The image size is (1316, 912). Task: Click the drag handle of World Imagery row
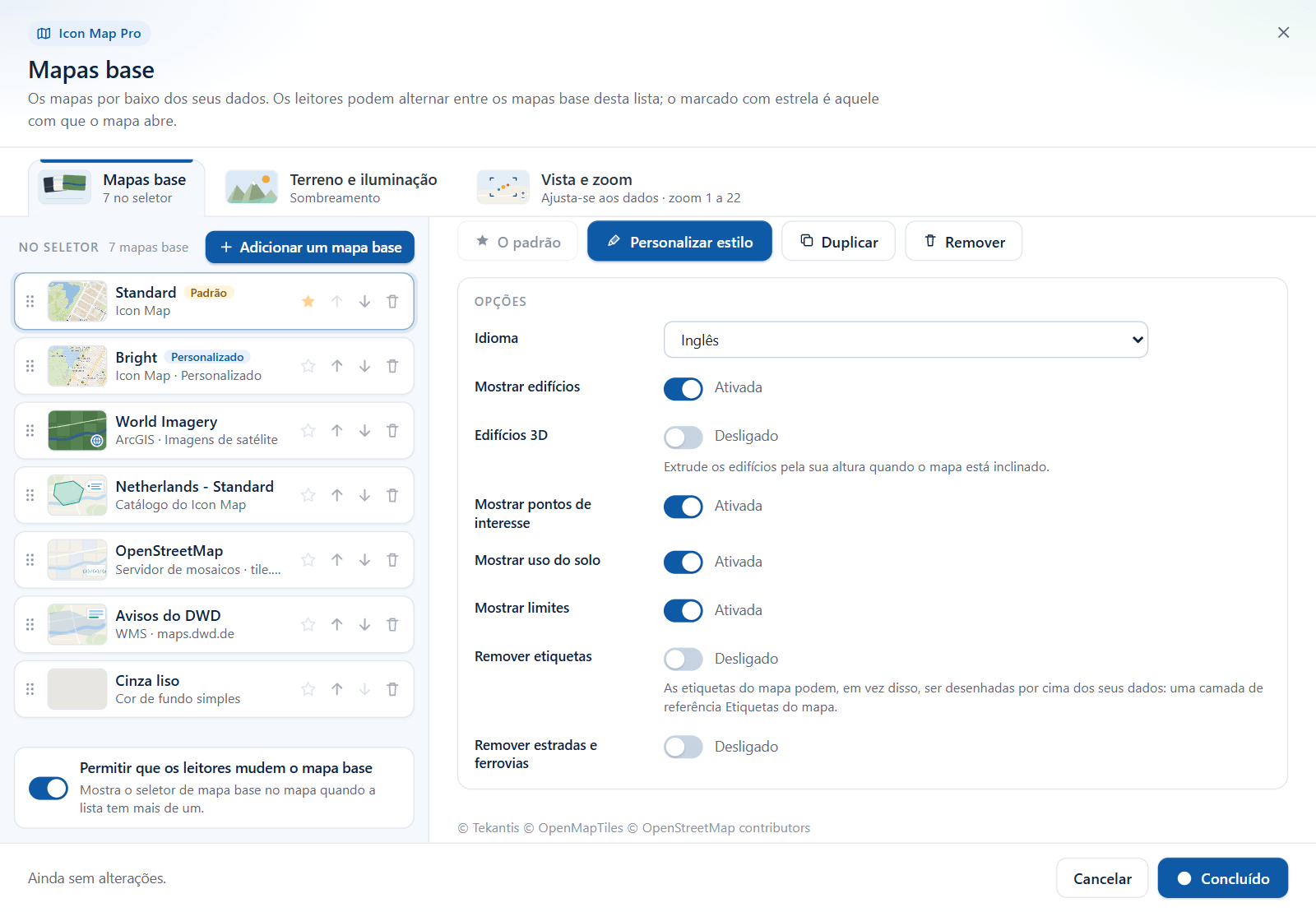pyautogui.click(x=30, y=431)
